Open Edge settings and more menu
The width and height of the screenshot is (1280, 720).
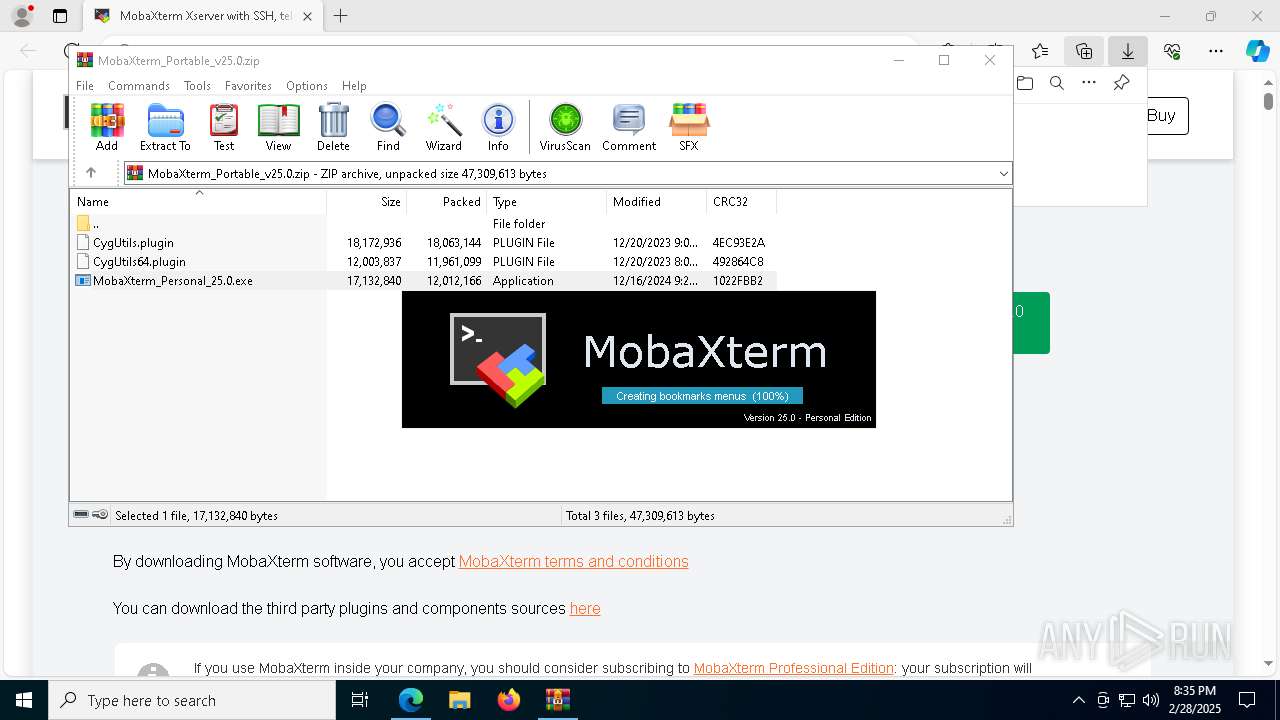coord(1216,51)
